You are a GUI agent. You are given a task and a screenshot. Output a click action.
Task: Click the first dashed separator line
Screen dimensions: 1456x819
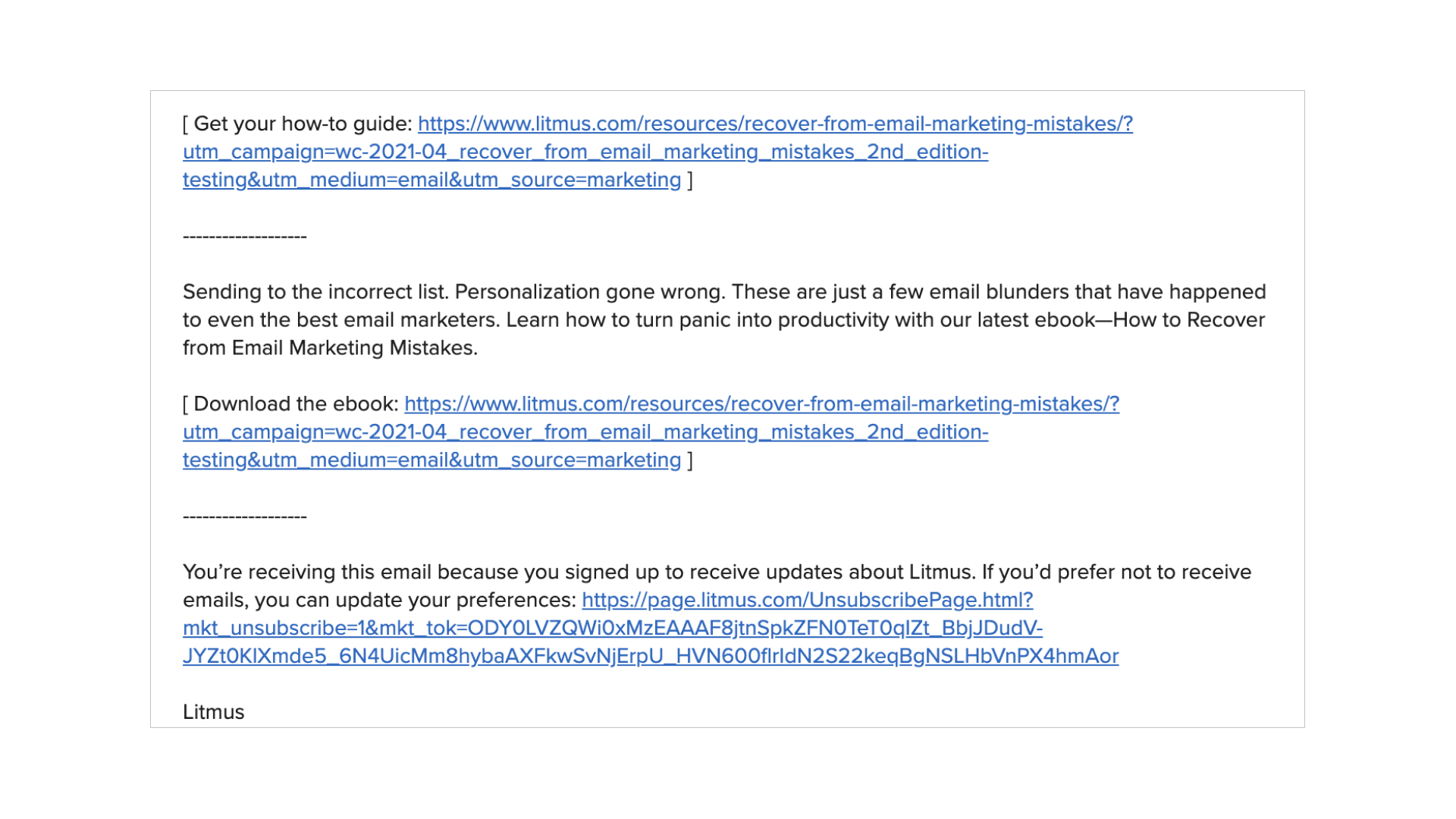tap(244, 237)
